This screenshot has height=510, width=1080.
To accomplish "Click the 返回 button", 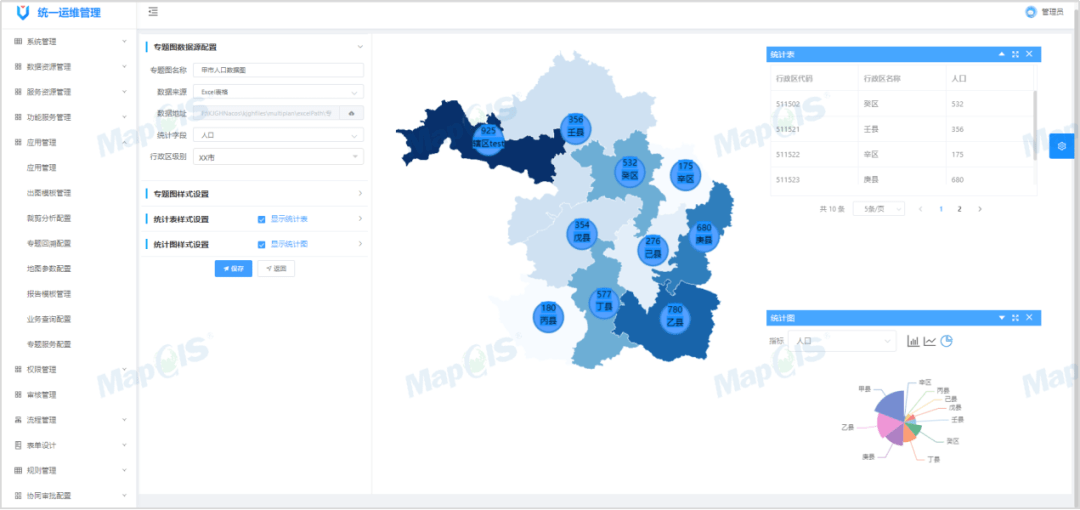I will [276, 269].
